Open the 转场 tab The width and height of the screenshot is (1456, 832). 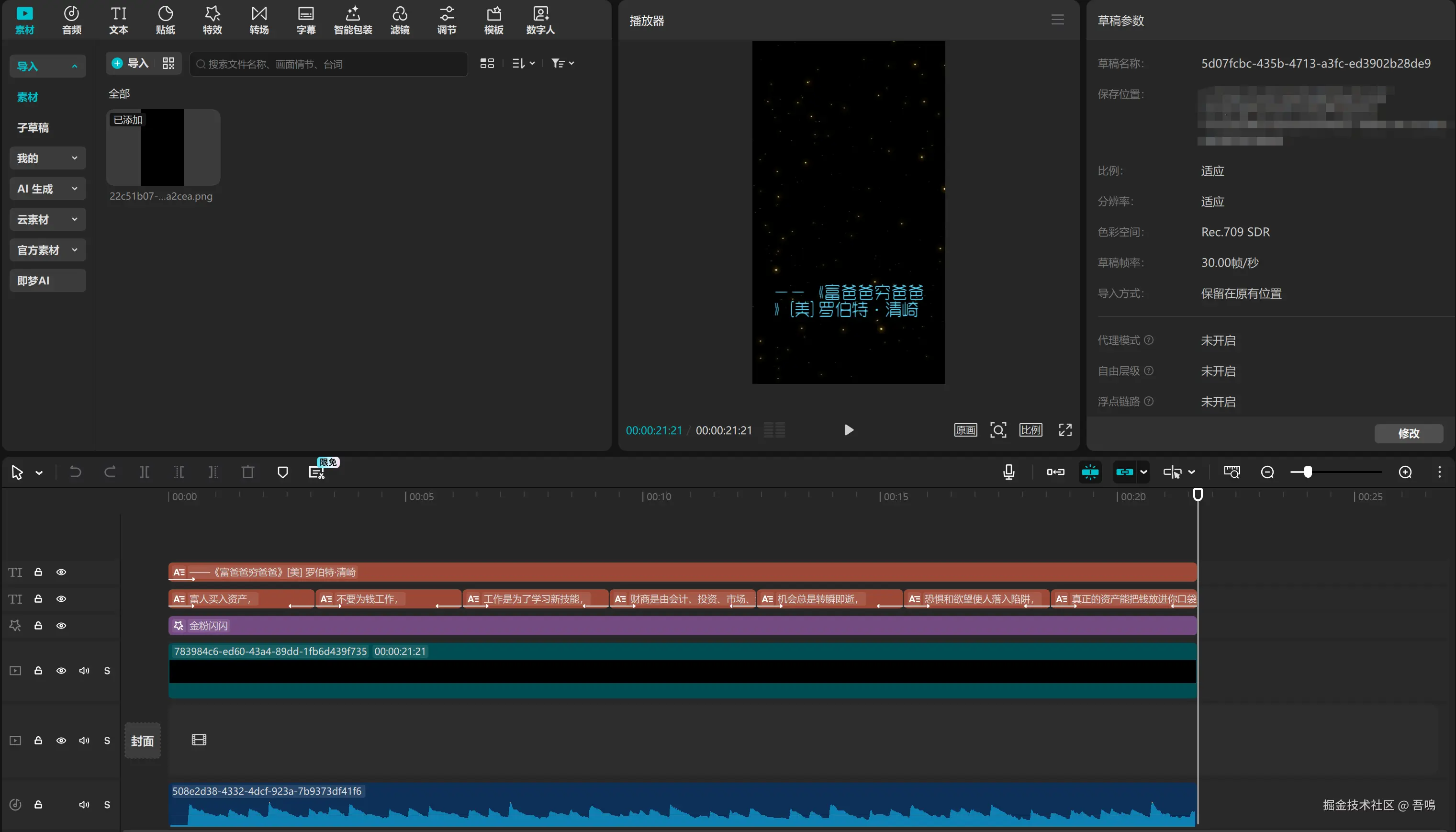tap(259, 20)
